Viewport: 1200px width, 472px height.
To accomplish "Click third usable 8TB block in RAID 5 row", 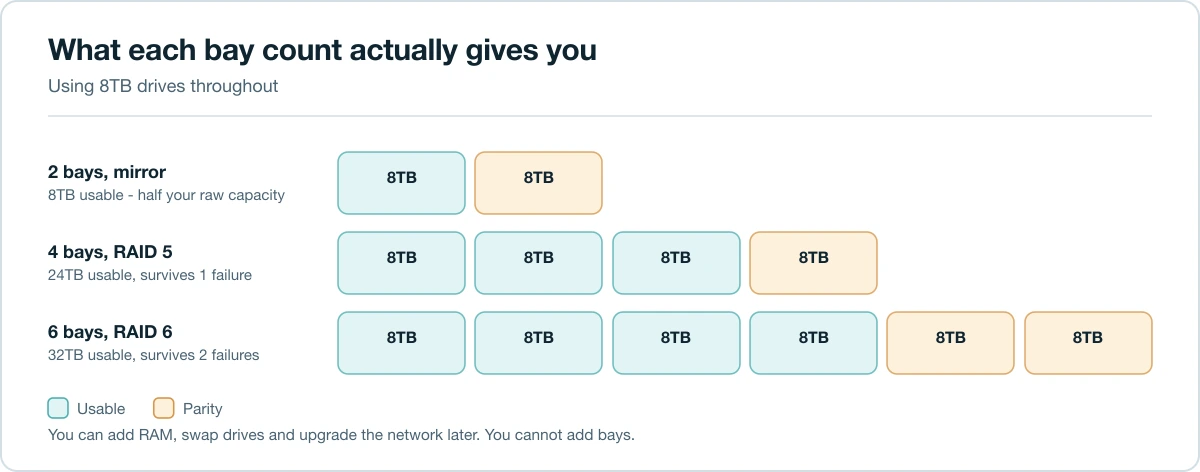I will 676,263.
